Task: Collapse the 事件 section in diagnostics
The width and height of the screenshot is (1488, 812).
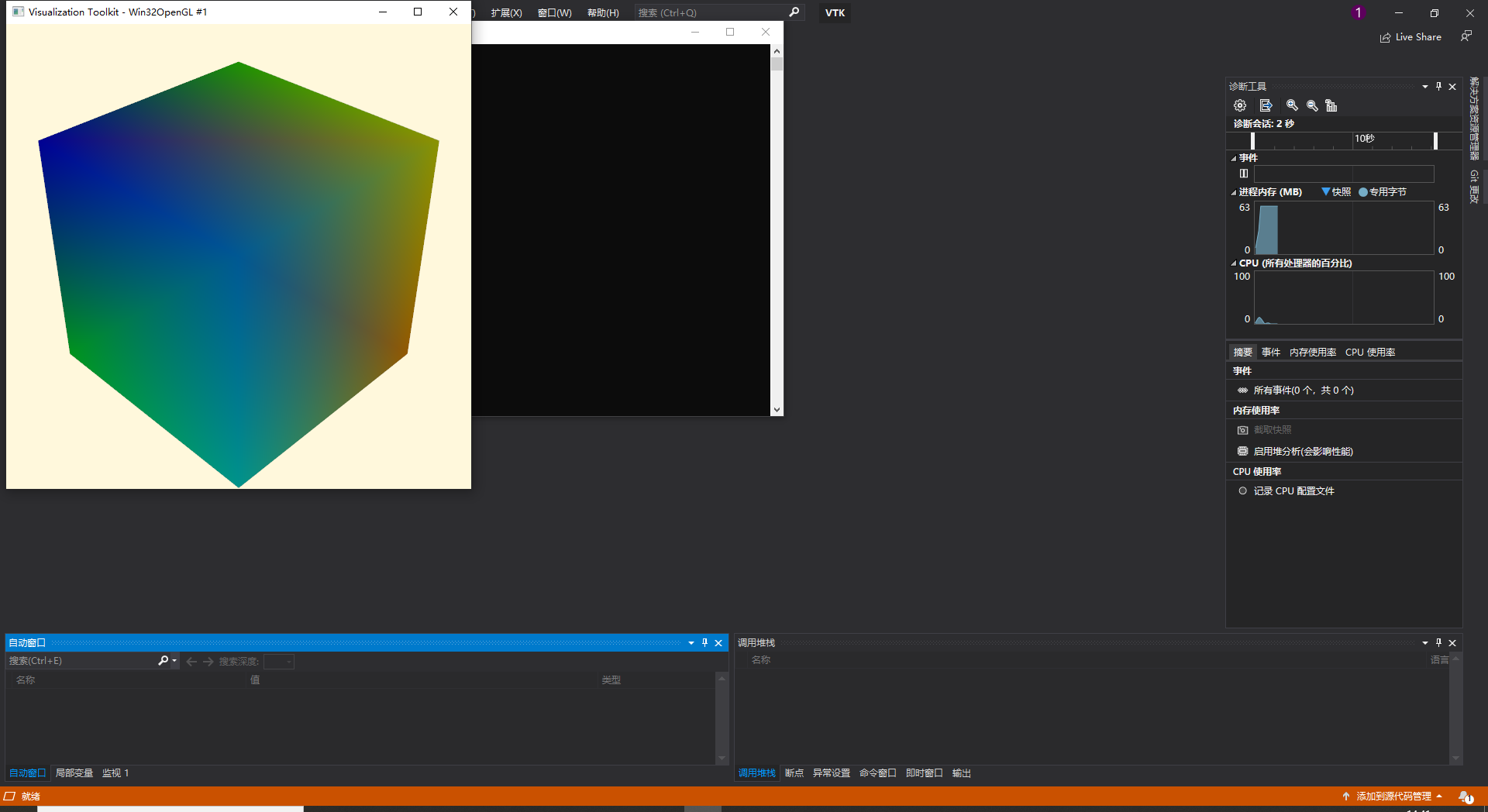Action: 1234,158
